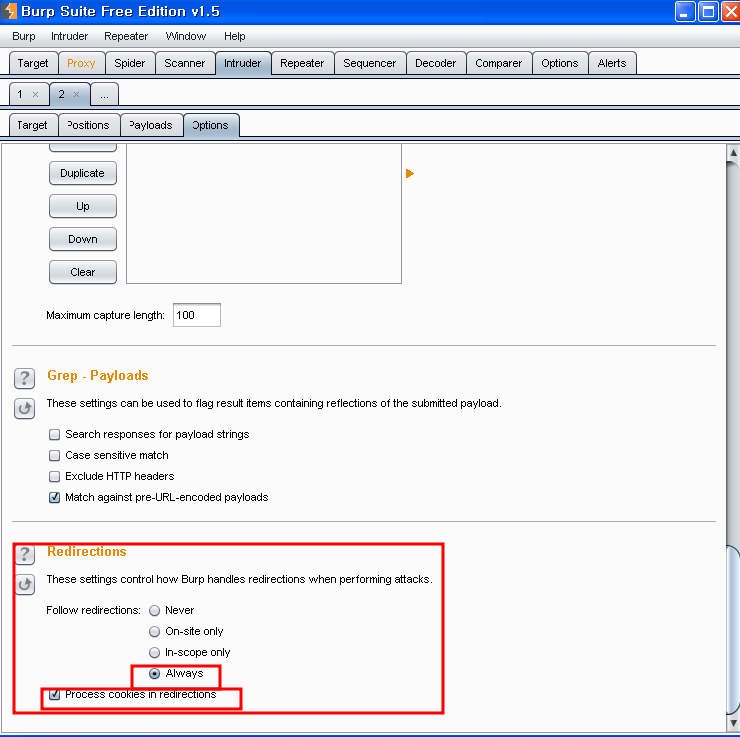Click the Burp Suite title bar logo
Image resolution: width=740 pixels, height=737 pixels.
tap(8, 11)
